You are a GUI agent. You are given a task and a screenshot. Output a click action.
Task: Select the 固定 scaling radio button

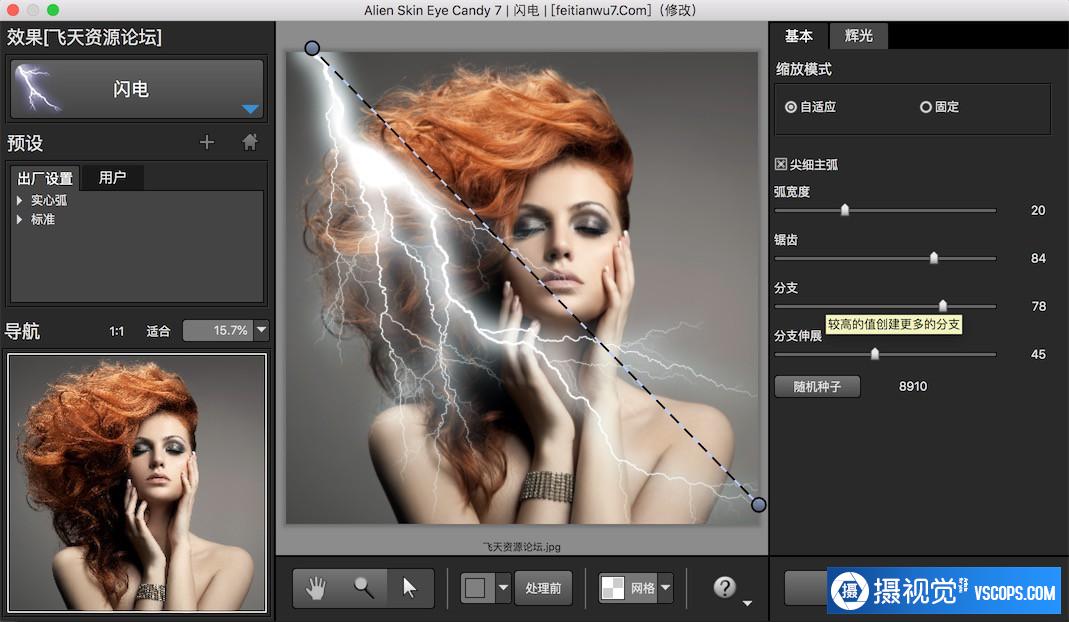pyautogui.click(x=926, y=107)
